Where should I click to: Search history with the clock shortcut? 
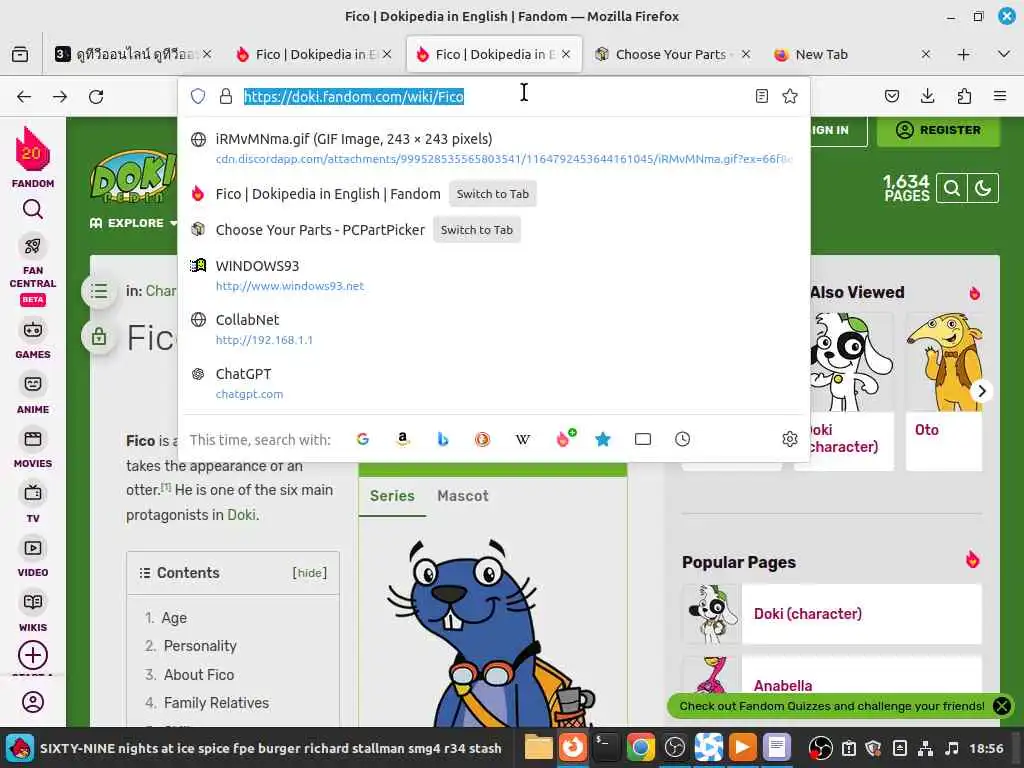pos(682,440)
